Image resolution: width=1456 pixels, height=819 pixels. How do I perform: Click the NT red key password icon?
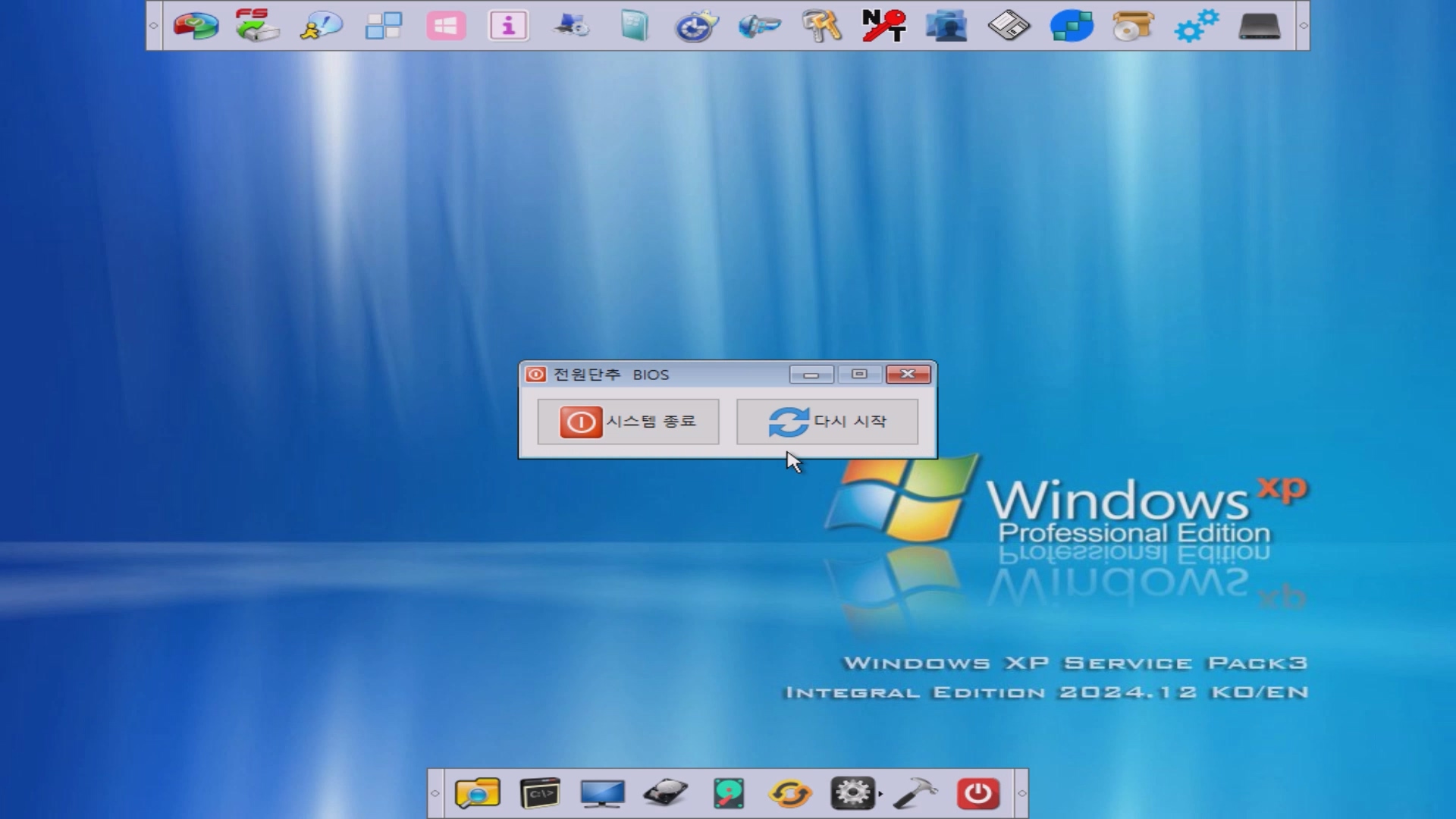[883, 26]
